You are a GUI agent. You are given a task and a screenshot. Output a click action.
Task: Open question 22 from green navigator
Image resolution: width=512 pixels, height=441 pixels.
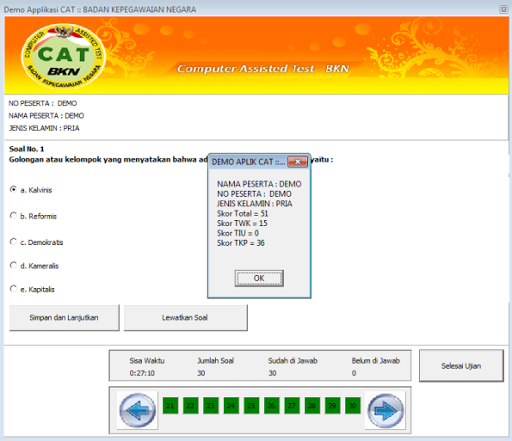pyautogui.click(x=191, y=405)
